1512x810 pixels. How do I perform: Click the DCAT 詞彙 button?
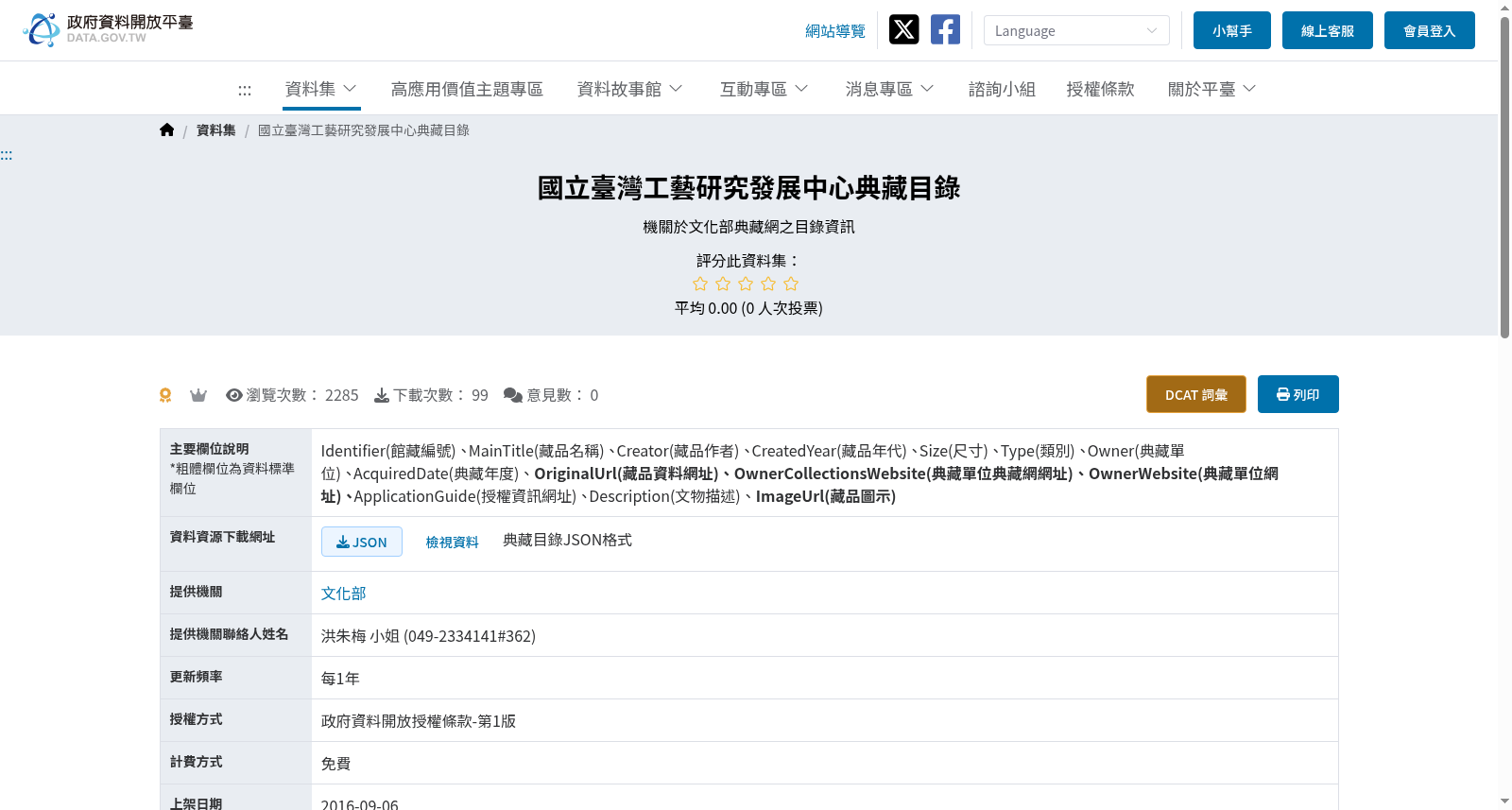(x=1196, y=394)
